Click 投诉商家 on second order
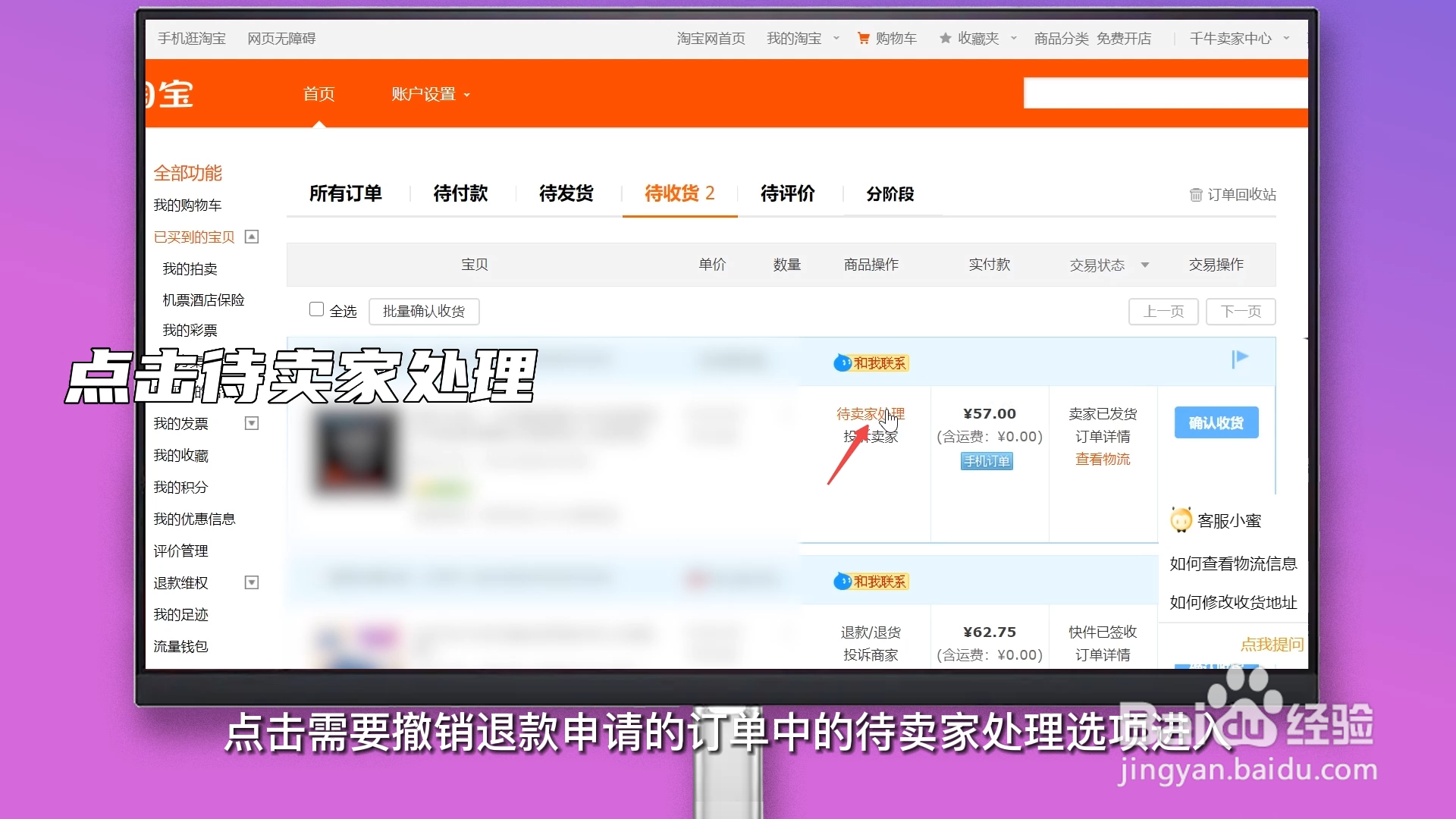The image size is (1456, 819). 871,655
